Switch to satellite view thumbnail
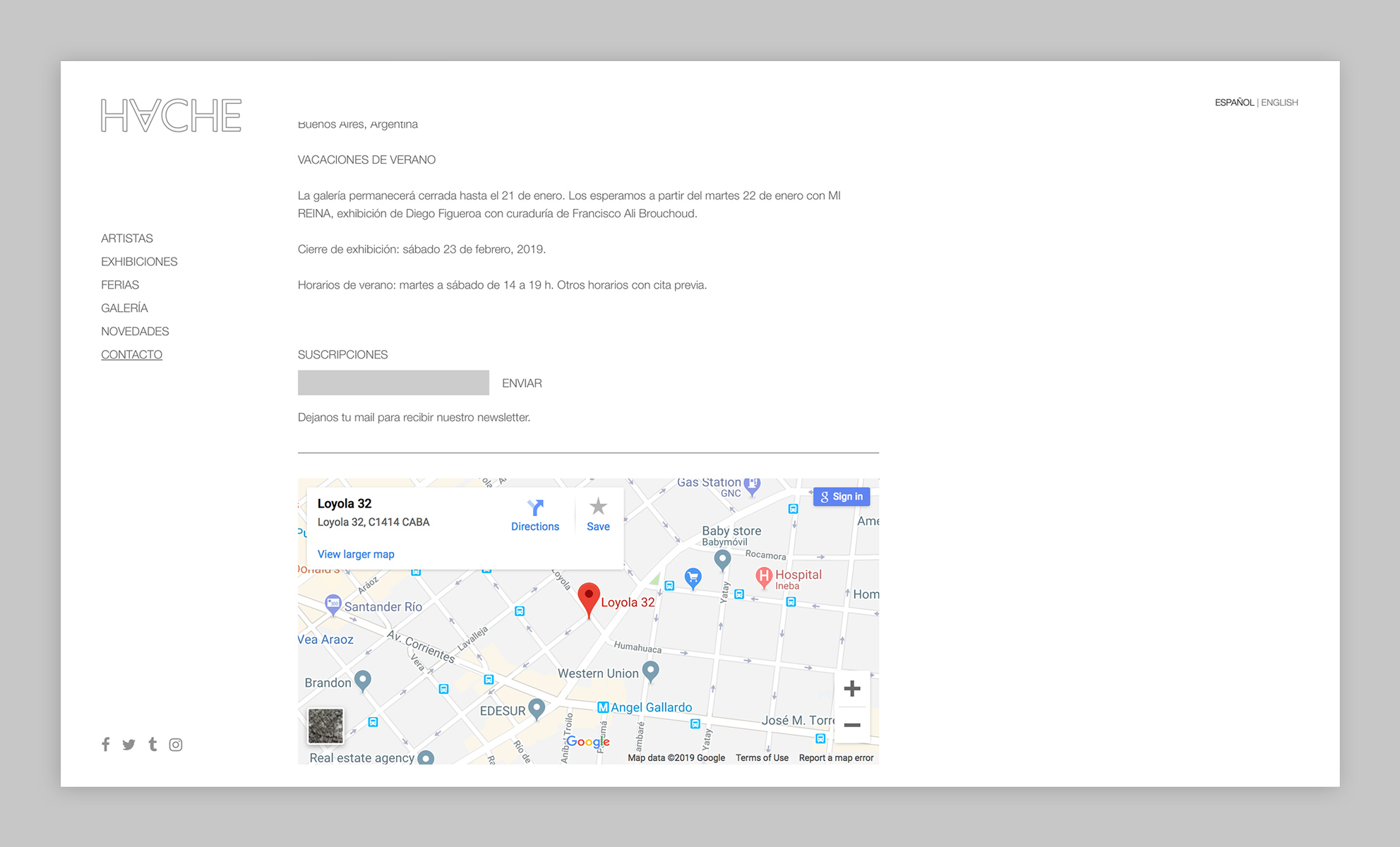Screen dimensions: 1400x847 click(x=325, y=726)
